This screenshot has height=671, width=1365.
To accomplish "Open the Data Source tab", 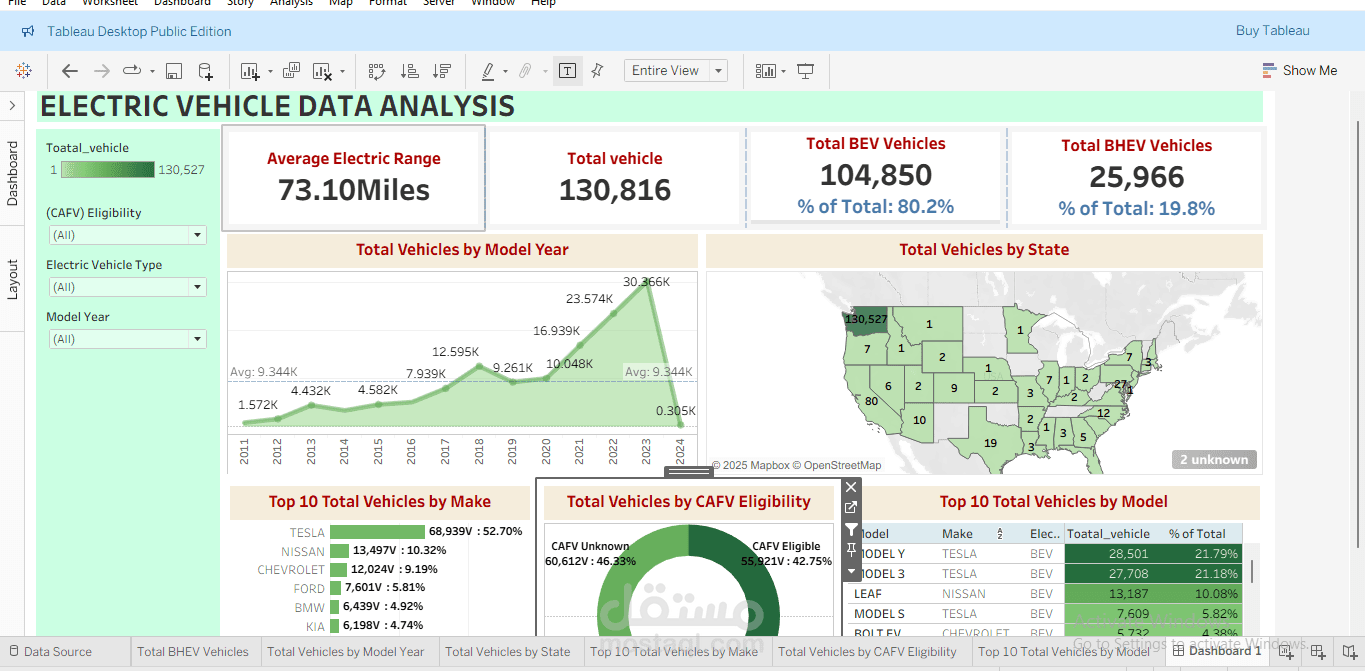I will pos(49,651).
